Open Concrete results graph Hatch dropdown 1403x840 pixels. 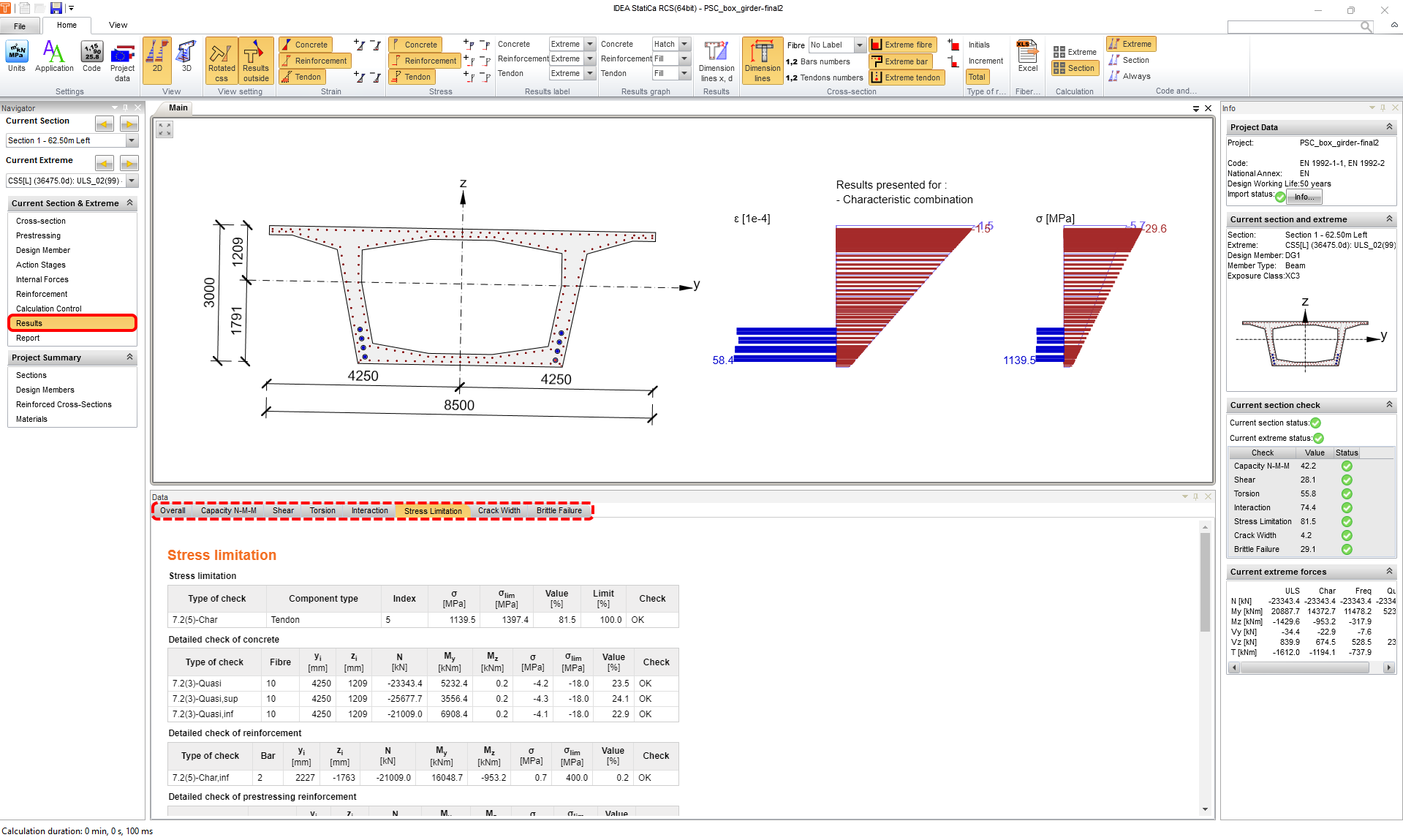coord(685,45)
